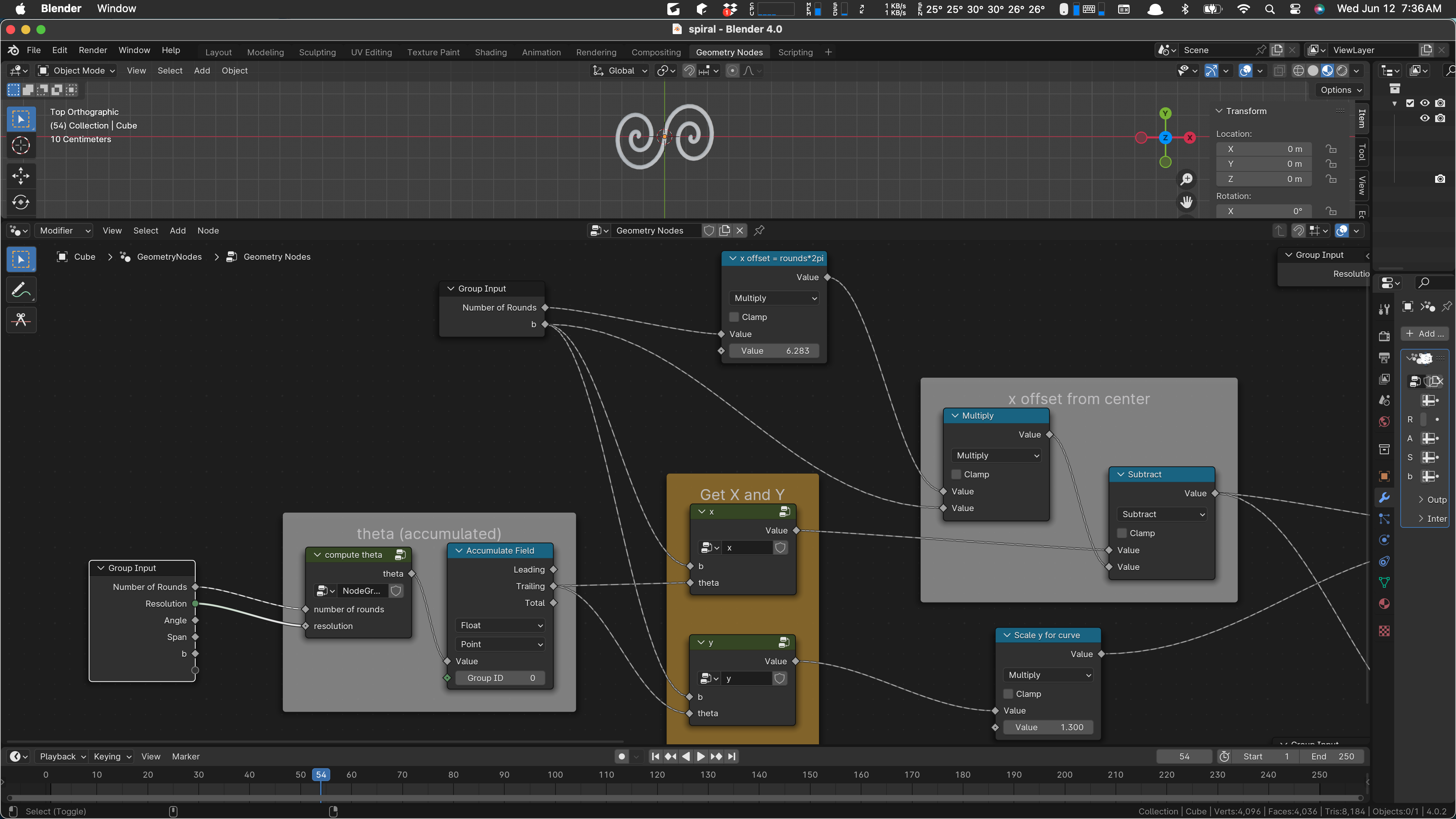Open the Physics properties tab

[1384, 540]
